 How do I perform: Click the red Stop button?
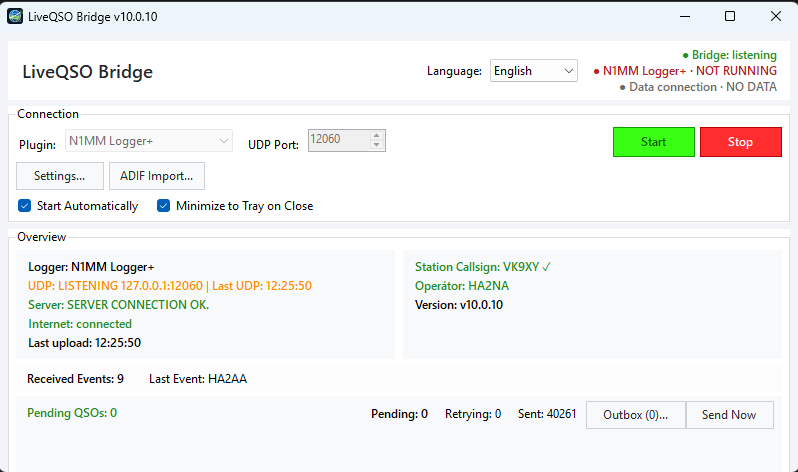740,142
